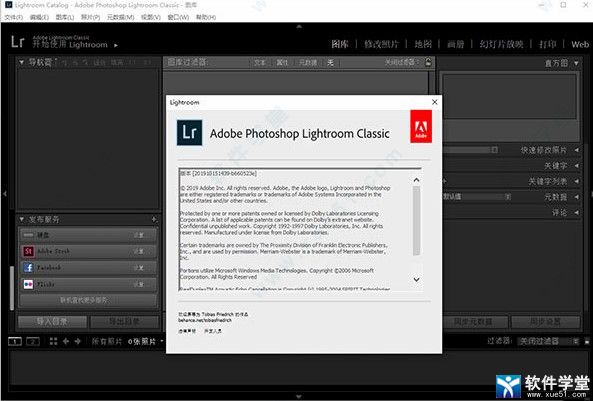The image size is (593, 401).
Task: Switch to the 画册 module tab
Action: click(455, 44)
